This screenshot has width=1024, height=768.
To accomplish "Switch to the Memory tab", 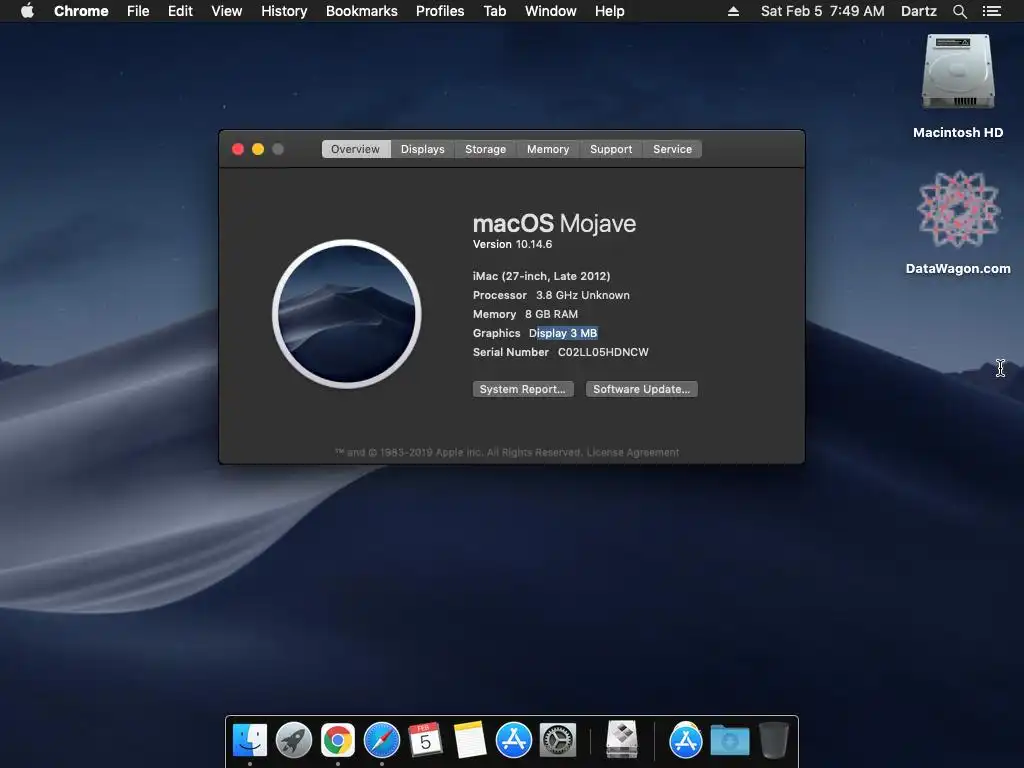I will 548,149.
